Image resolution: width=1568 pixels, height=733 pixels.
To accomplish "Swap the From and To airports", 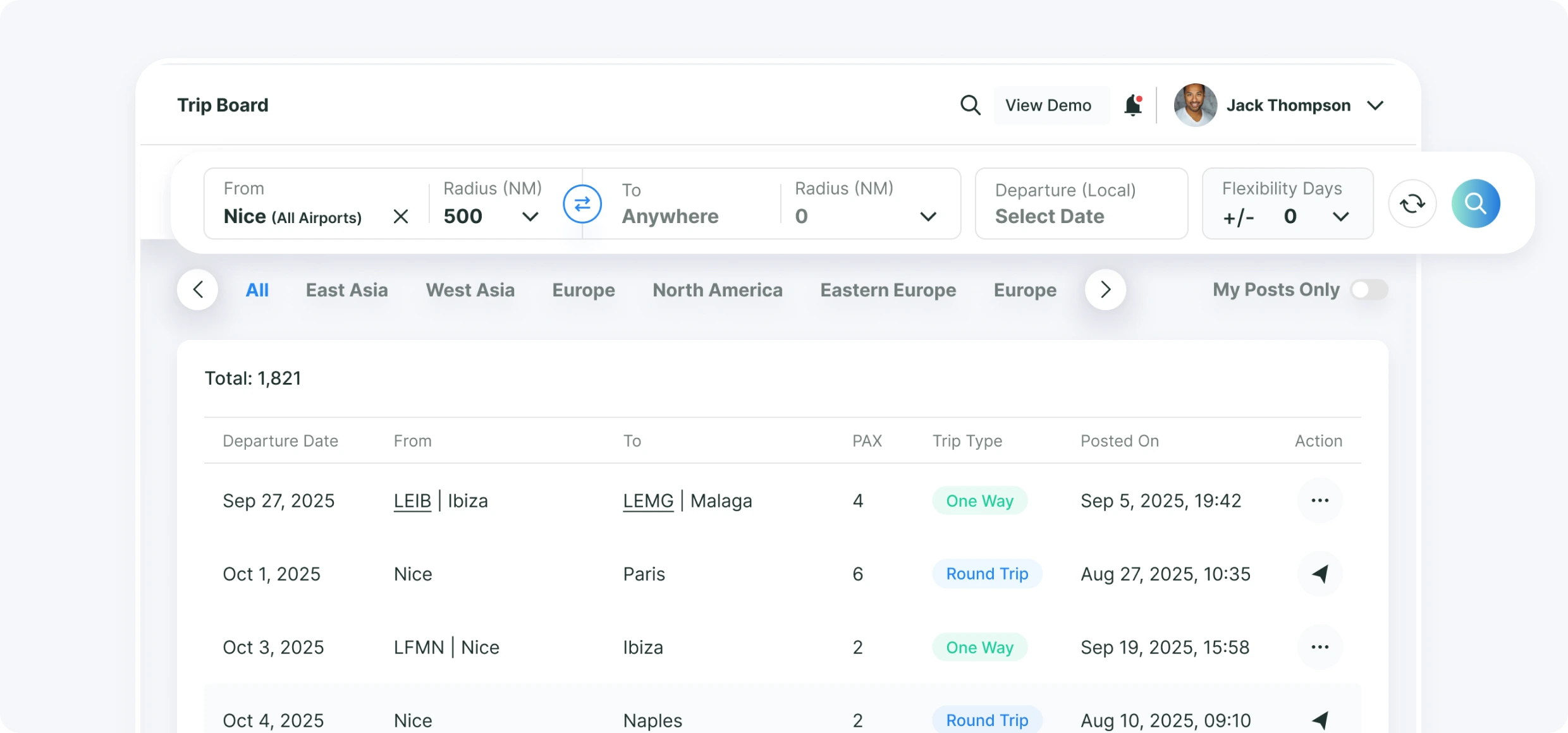I will coord(582,203).
